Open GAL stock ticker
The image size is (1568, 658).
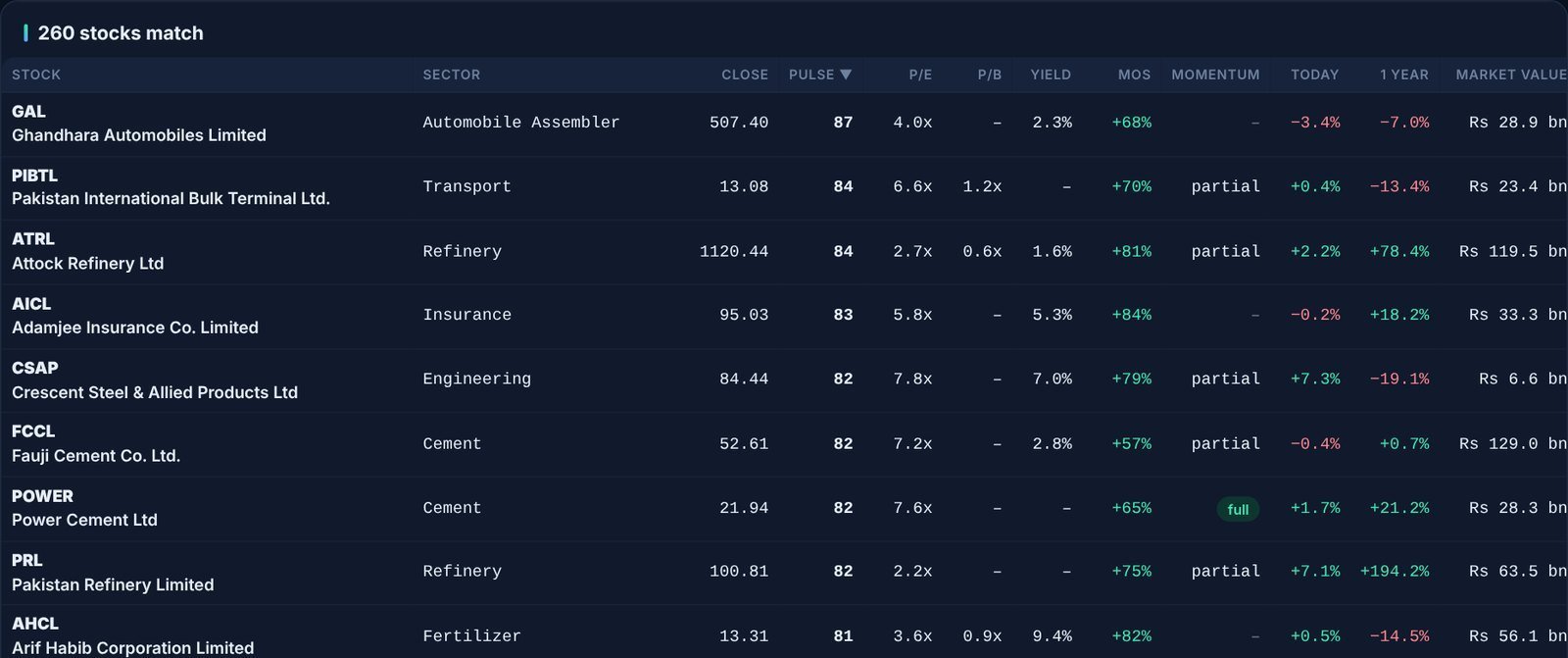tap(28, 112)
